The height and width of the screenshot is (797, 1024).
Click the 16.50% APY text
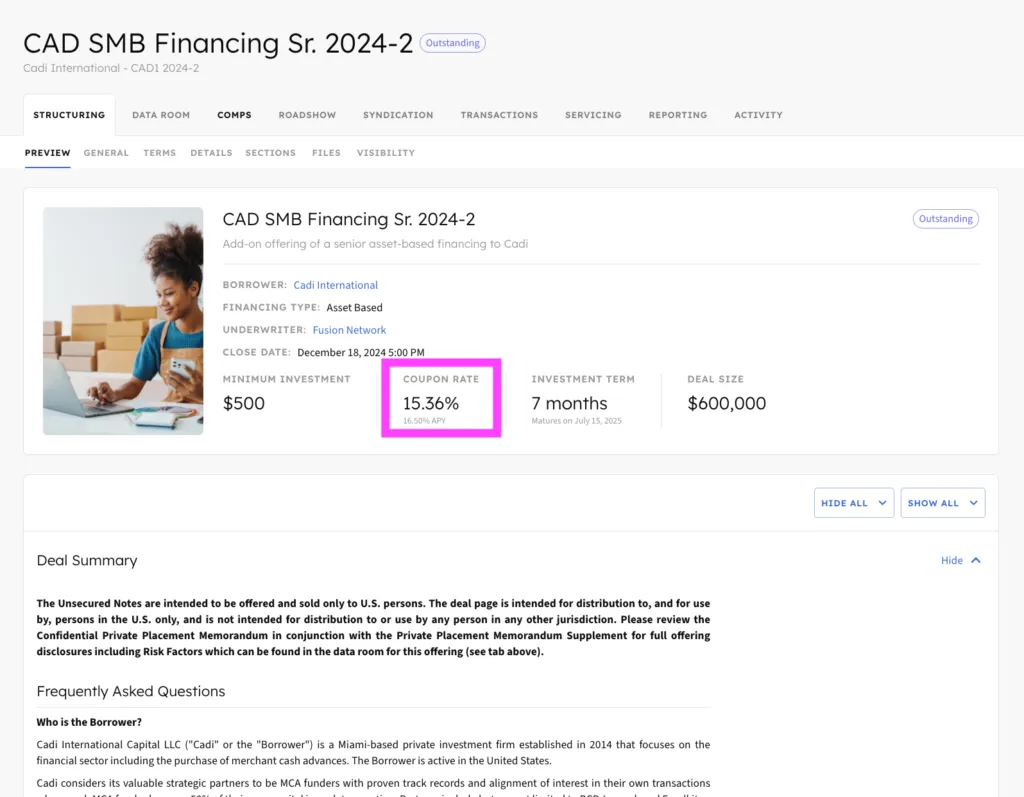click(x=424, y=421)
